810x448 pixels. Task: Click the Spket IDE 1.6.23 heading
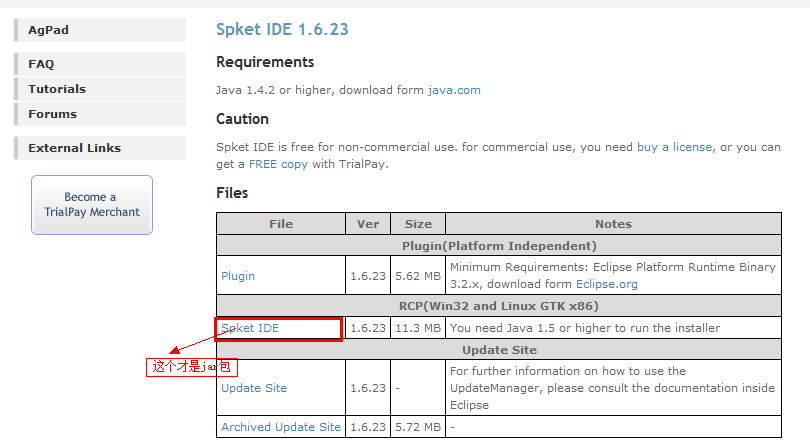[282, 29]
